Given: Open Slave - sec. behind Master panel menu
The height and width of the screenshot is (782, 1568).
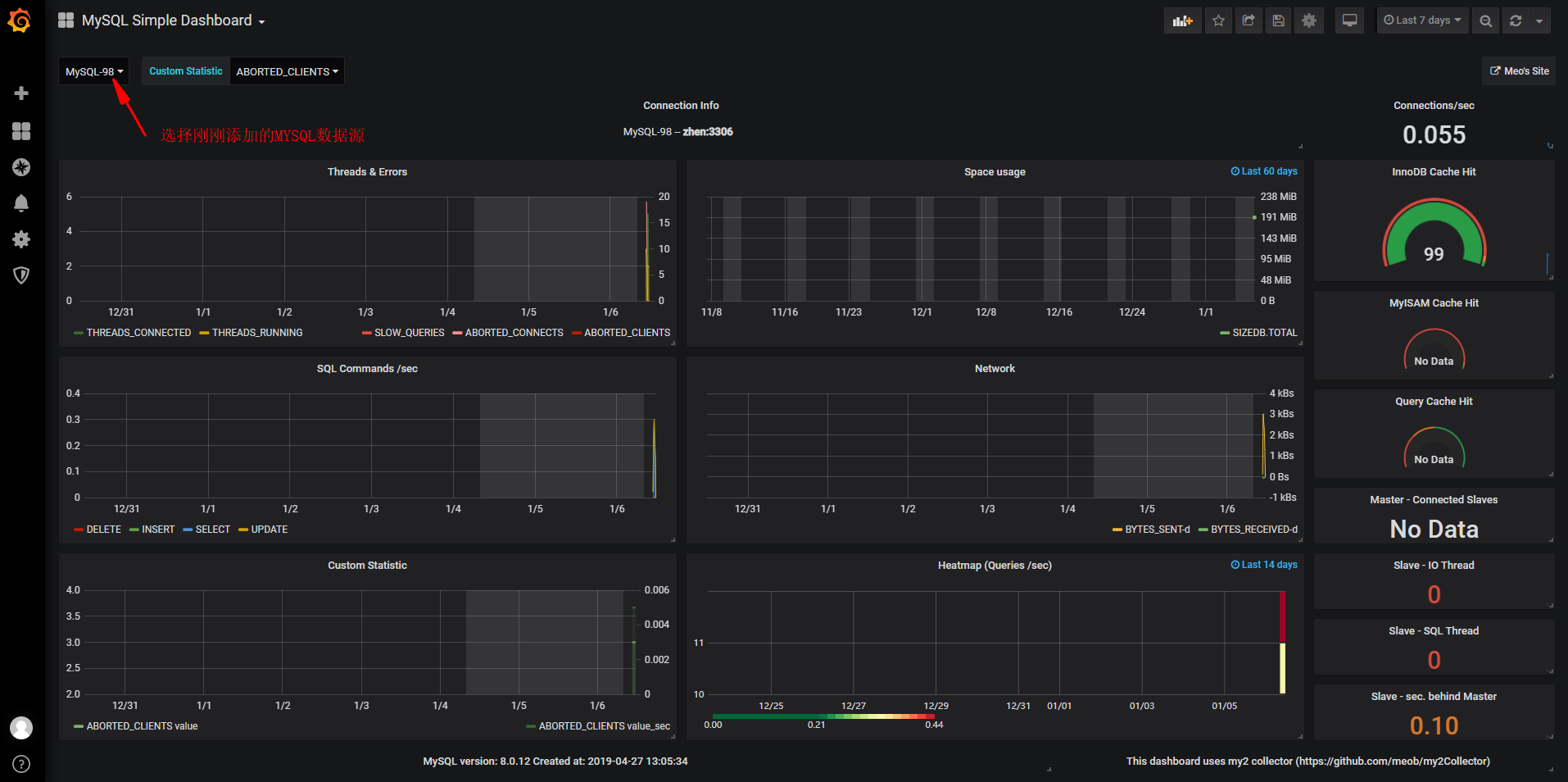Looking at the screenshot, I should 1434,697.
